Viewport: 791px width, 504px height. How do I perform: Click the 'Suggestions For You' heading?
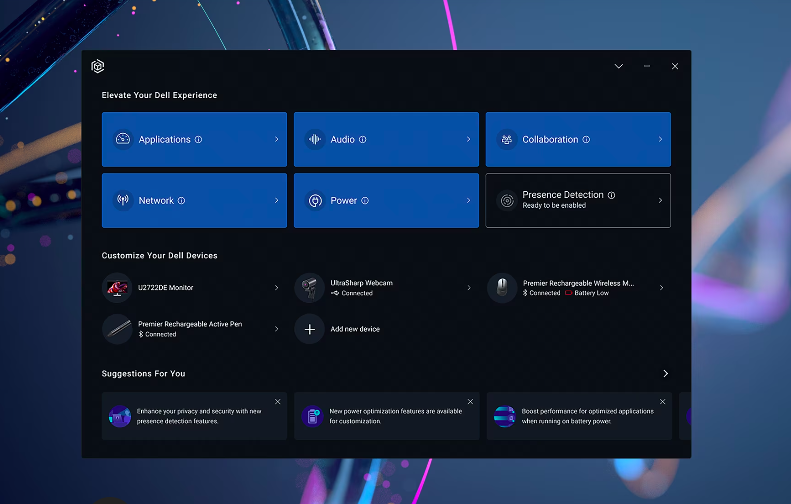coord(143,374)
